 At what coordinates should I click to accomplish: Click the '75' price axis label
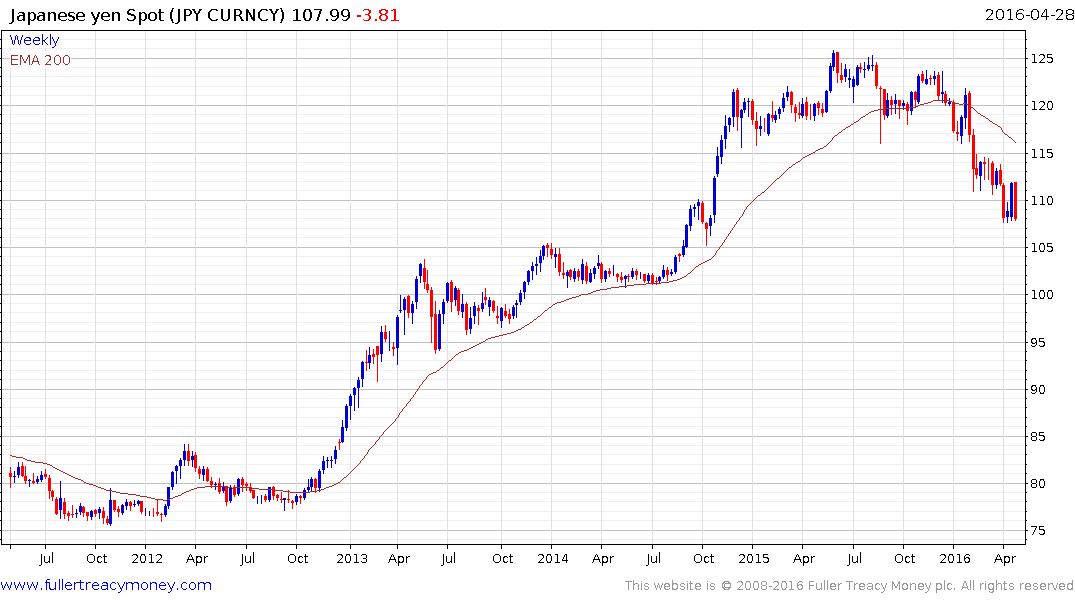pyautogui.click(x=1039, y=531)
